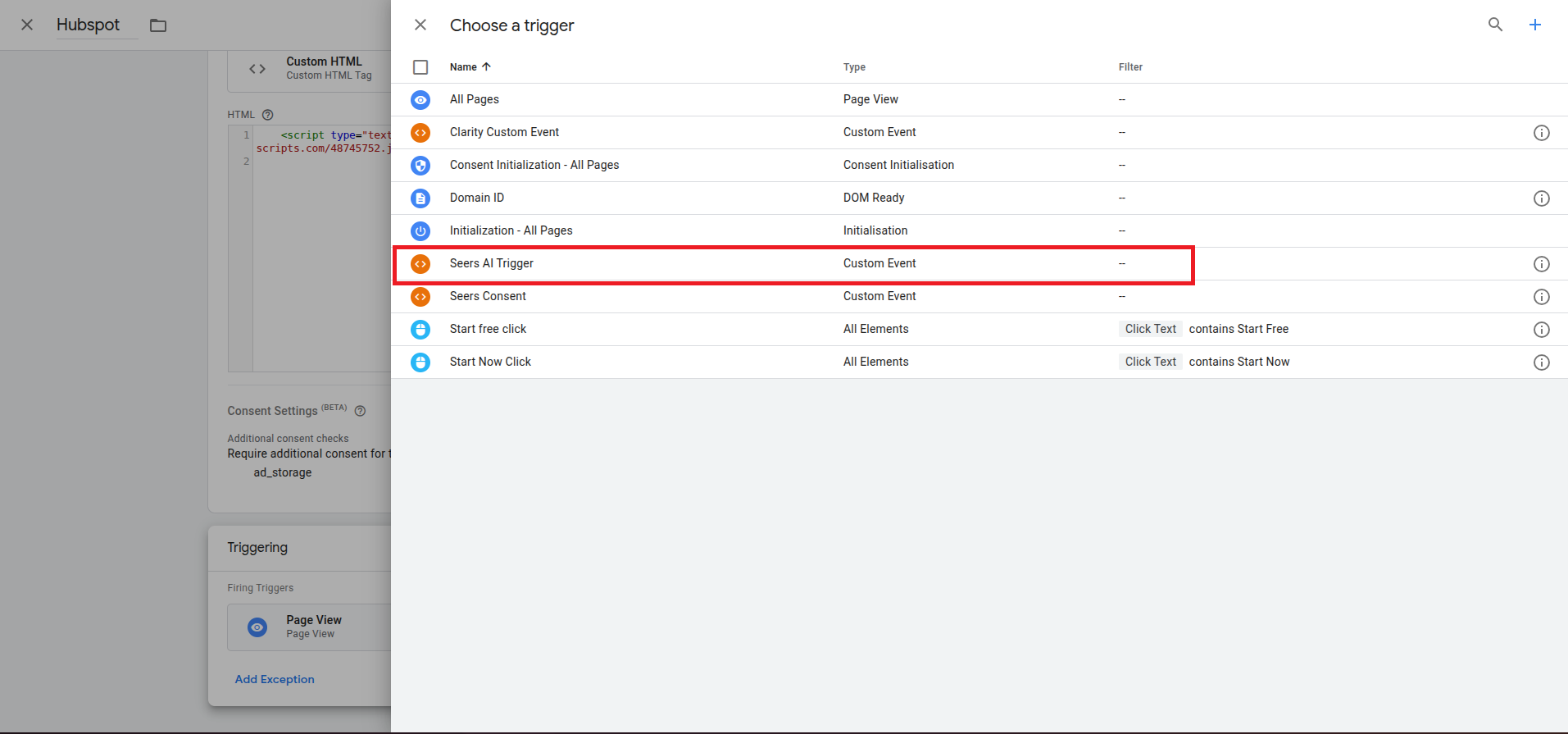This screenshot has width=1568, height=734.
Task: Show info for Domain ID trigger
Action: (1541, 198)
